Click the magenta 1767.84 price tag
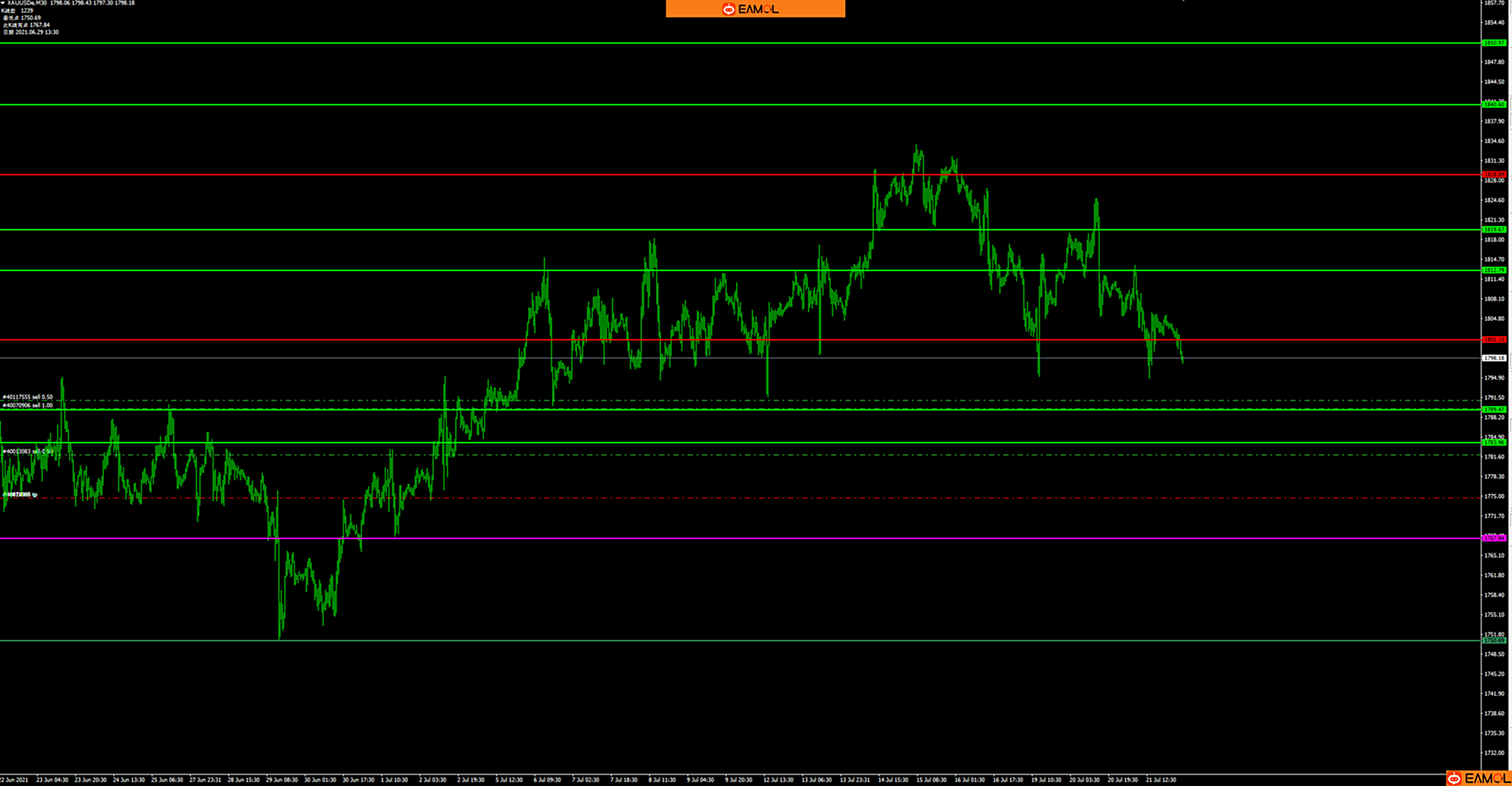 tap(1493, 538)
